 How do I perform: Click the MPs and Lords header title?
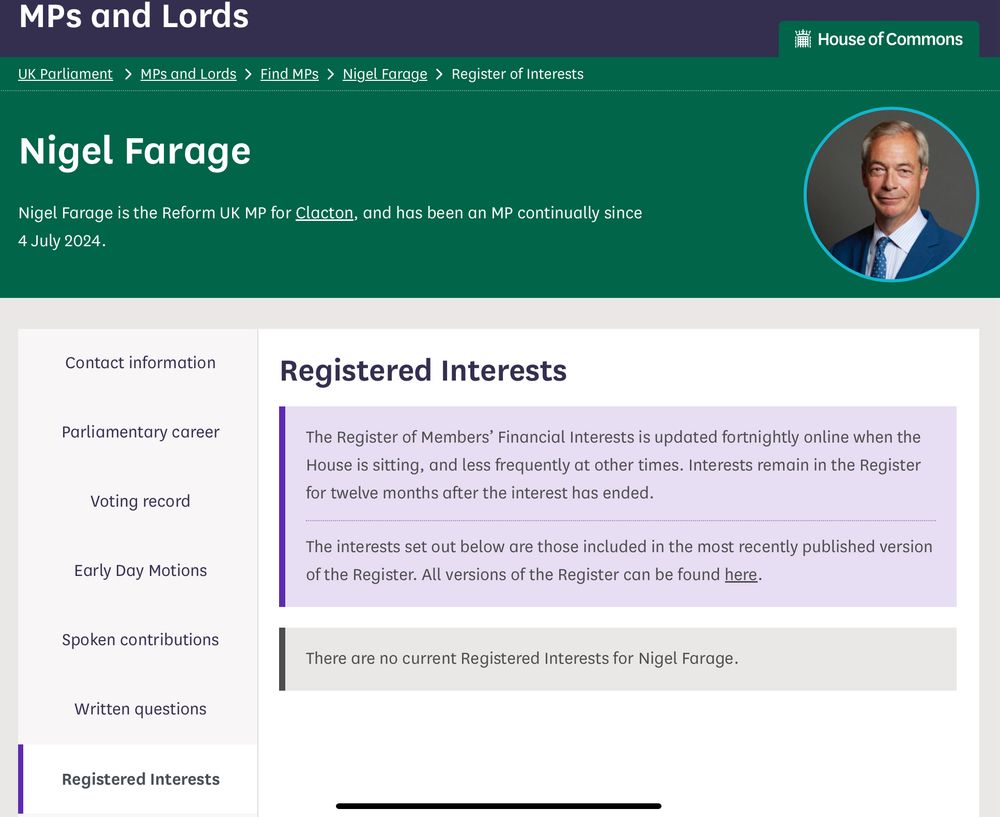134,16
